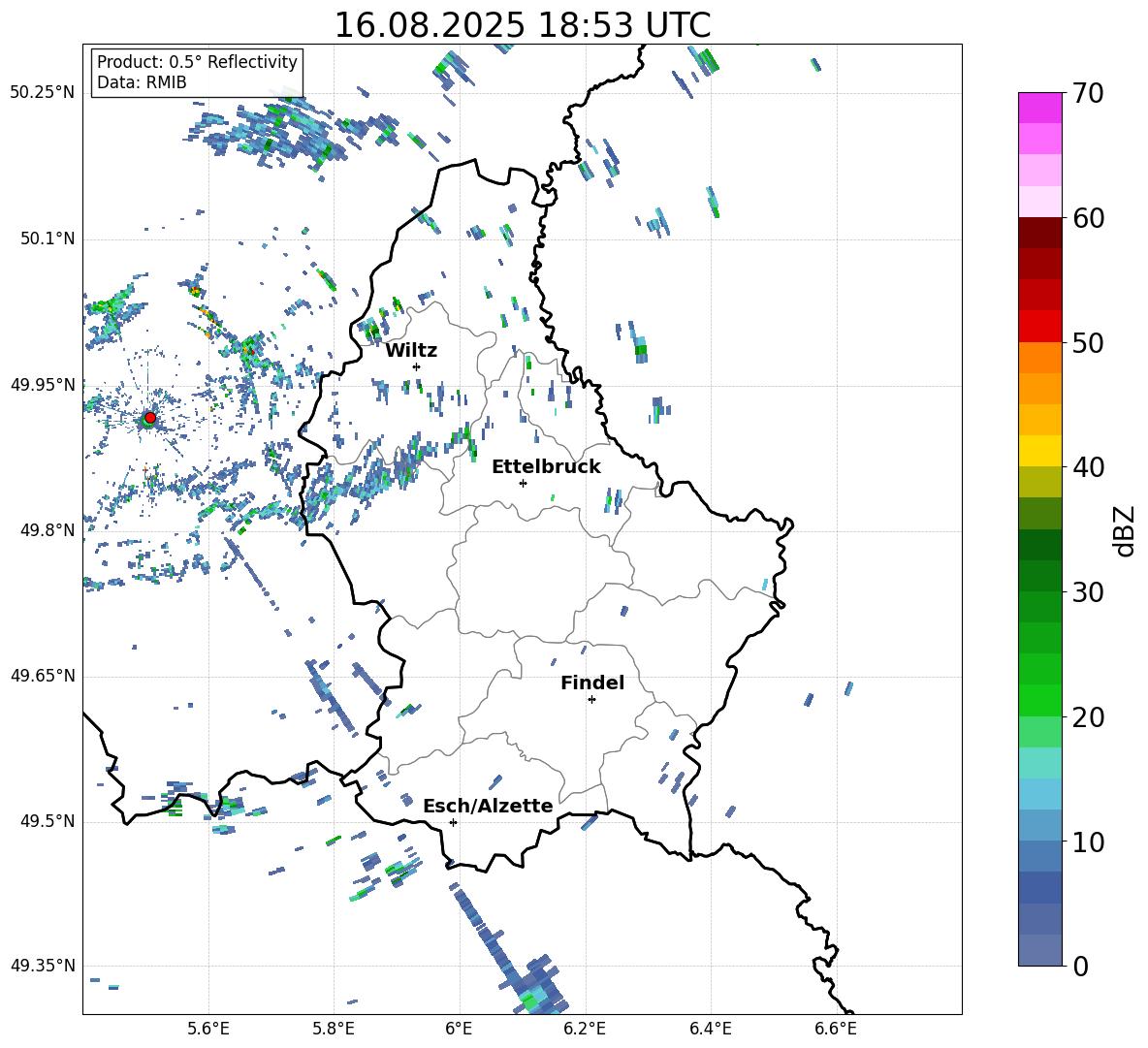Image resolution: width=1148 pixels, height=1048 pixels.
Task: Click the orange colorbar segment below 50
Action: pyautogui.click(x=1040, y=358)
